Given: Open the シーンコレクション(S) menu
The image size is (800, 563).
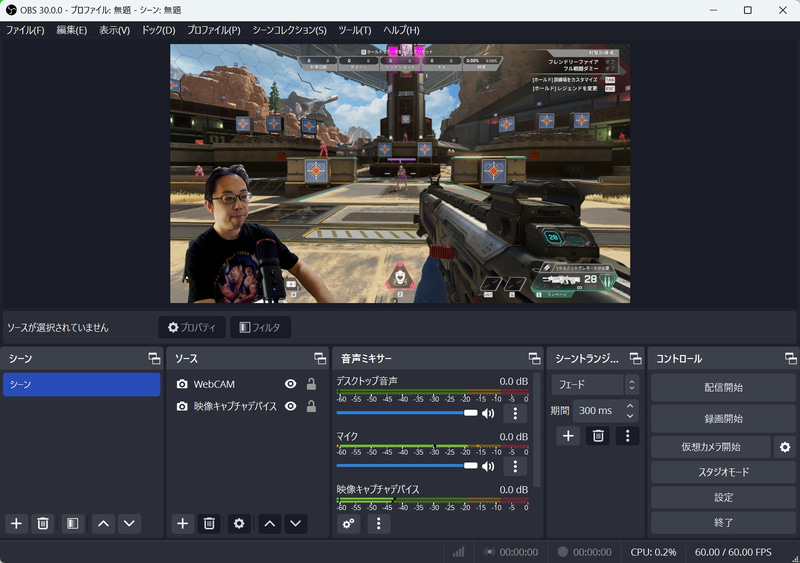Looking at the screenshot, I should click(289, 30).
